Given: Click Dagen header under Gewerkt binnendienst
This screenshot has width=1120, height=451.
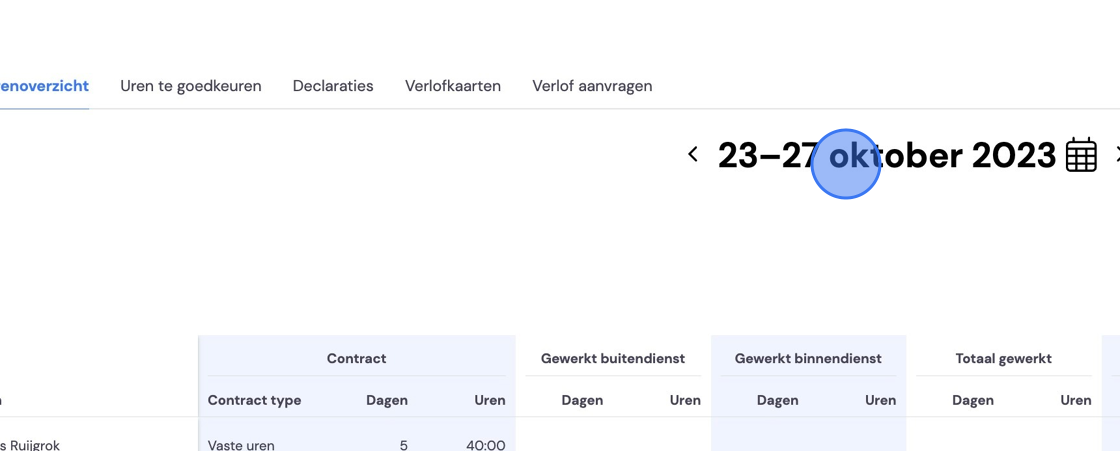Looking at the screenshot, I should point(778,400).
